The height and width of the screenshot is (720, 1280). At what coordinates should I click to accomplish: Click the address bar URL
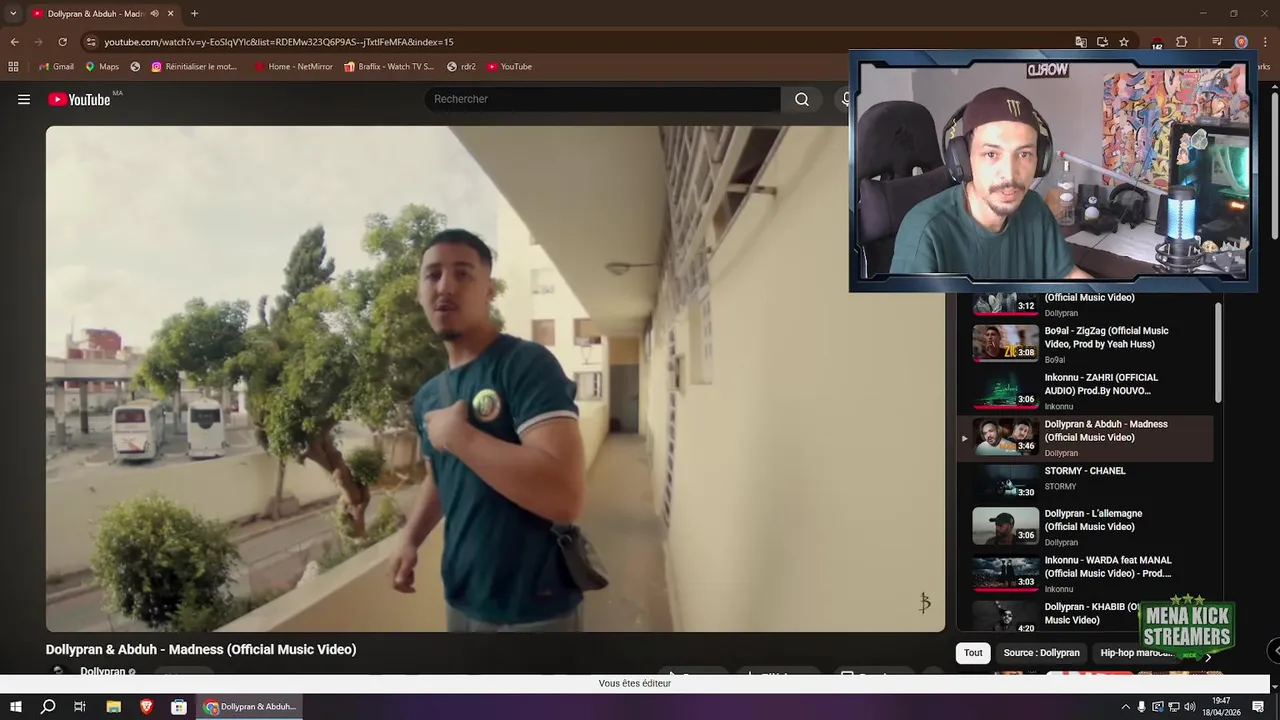(x=279, y=42)
